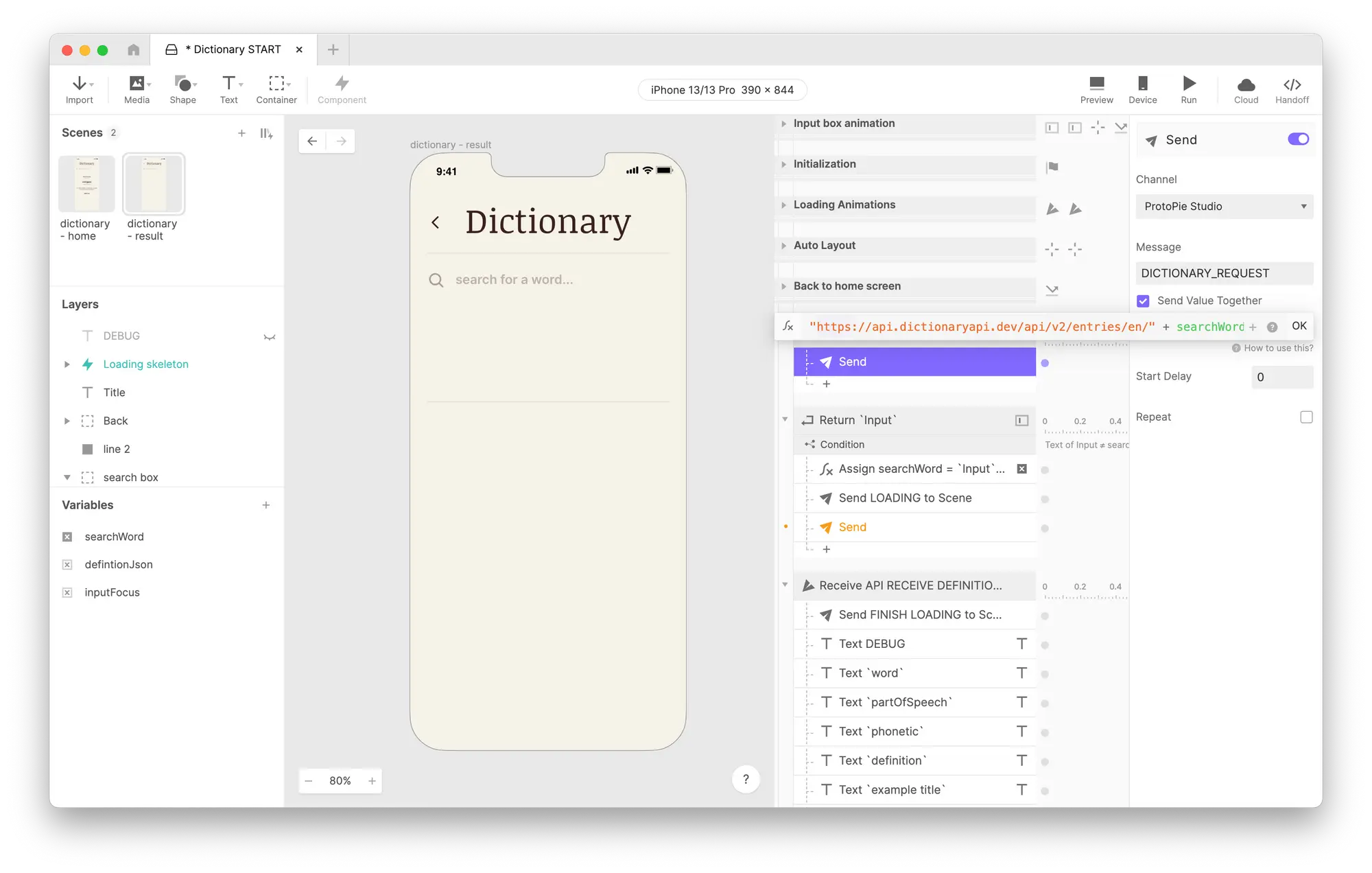Uncheck Send Value Together checkbox
1372x873 pixels.
pyautogui.click(x=1143, y=301)
